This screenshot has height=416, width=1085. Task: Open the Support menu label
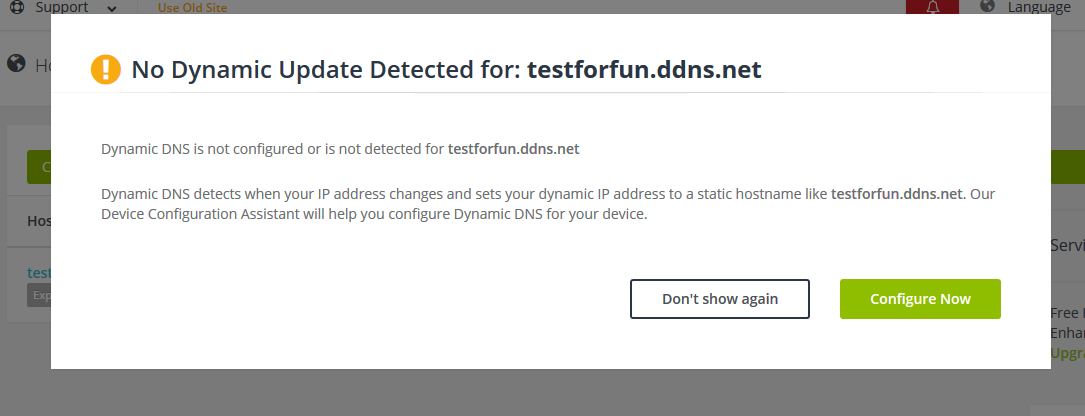pyautogui.click(x=61, y=7)
